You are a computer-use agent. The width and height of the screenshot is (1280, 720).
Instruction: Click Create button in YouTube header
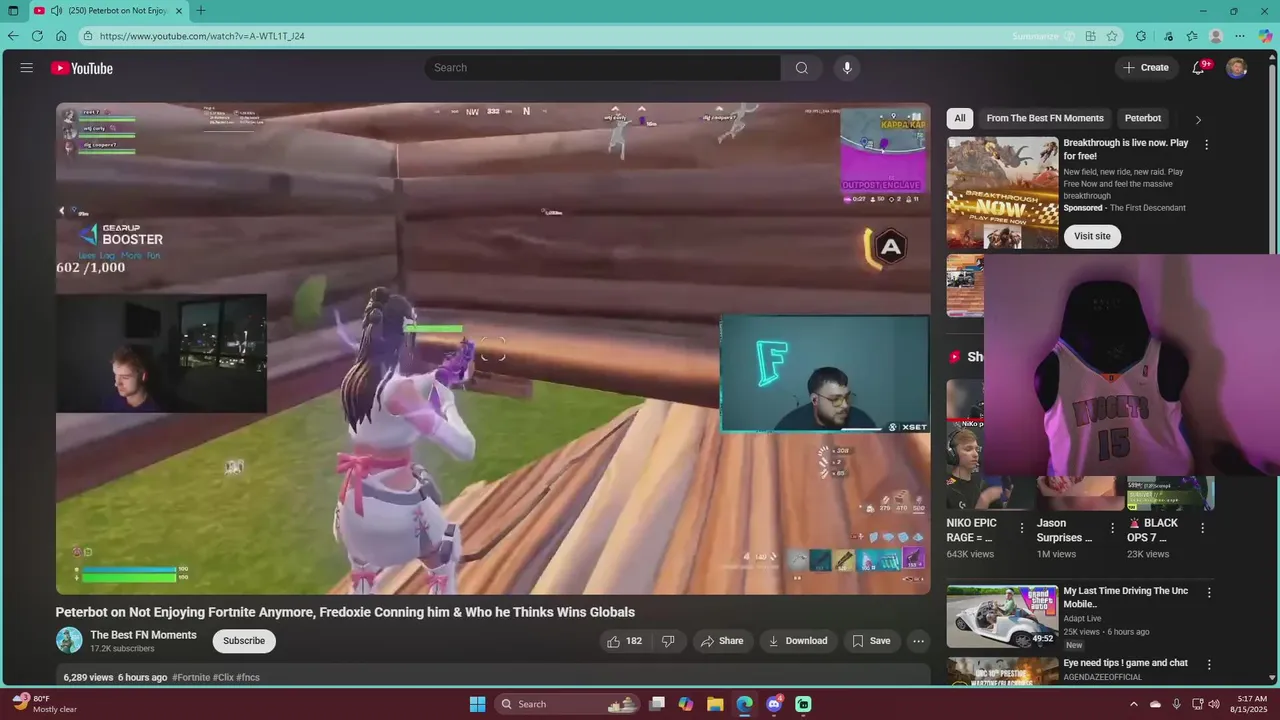tap(1146, 68)
